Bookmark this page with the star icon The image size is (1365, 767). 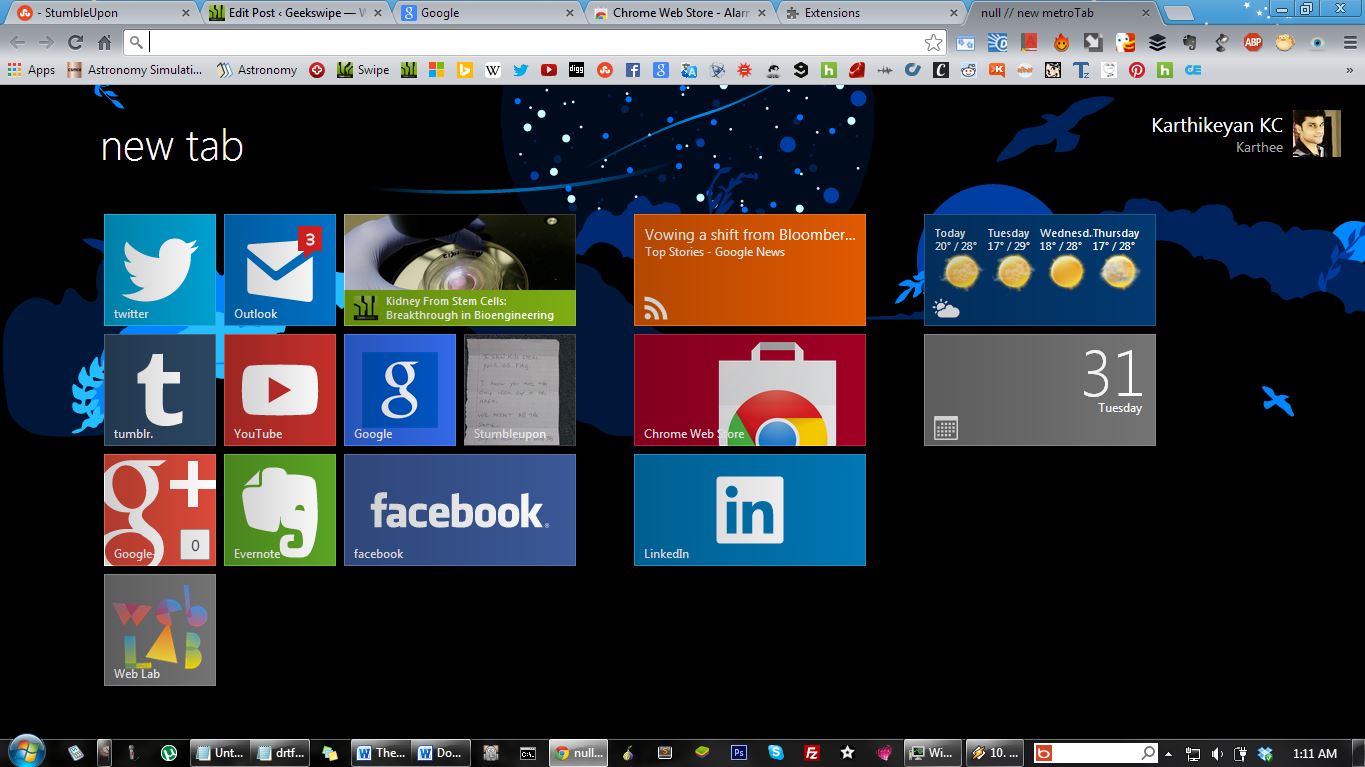tap(933, 42)
